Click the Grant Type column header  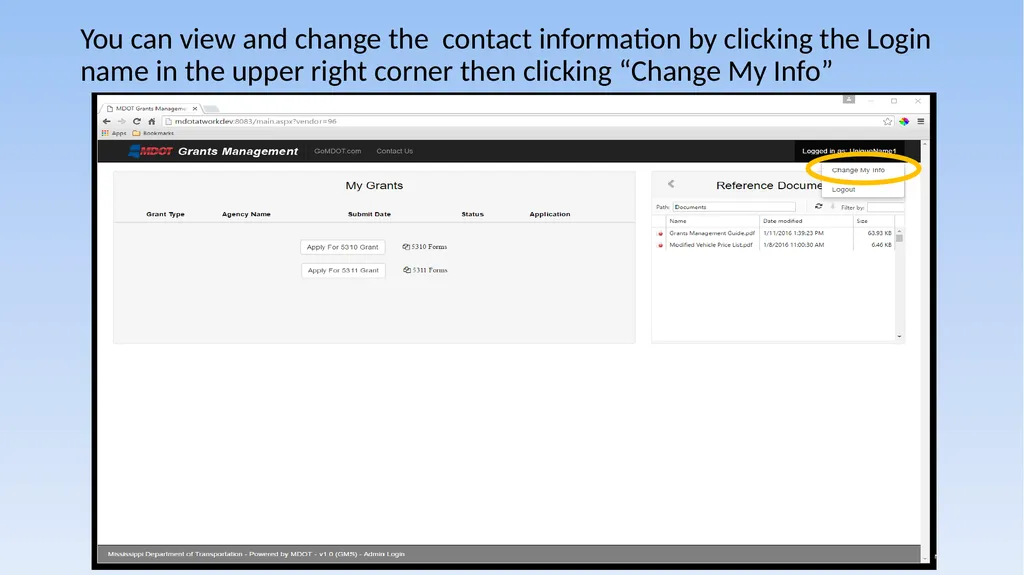165,214
